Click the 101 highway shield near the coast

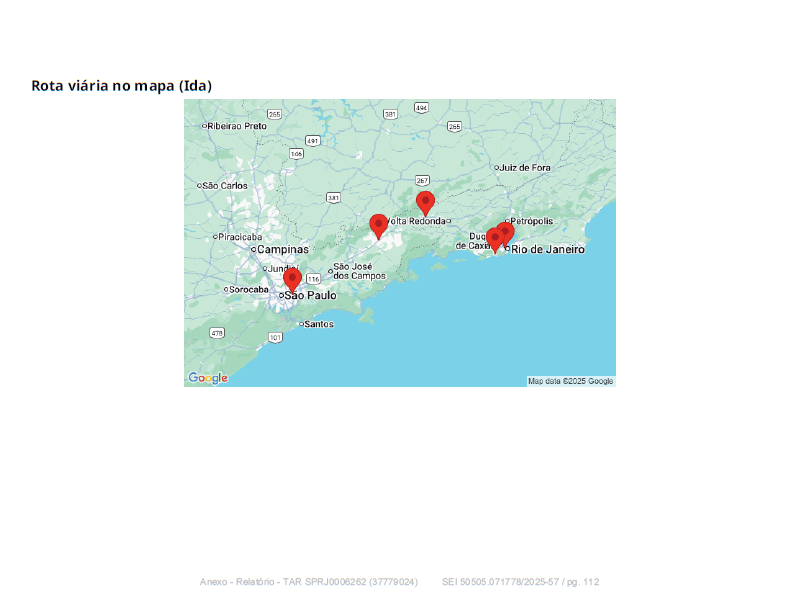(x=275, y=338)
